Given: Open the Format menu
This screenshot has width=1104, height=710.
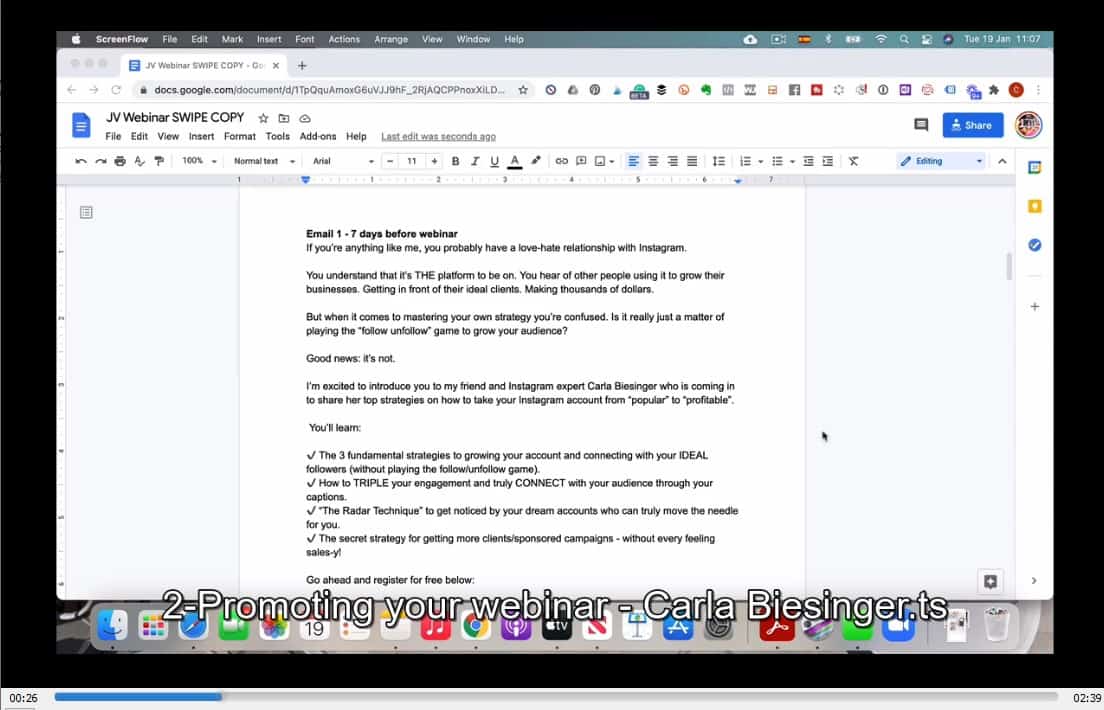Looking at the screenshot, I should point(239,136).
